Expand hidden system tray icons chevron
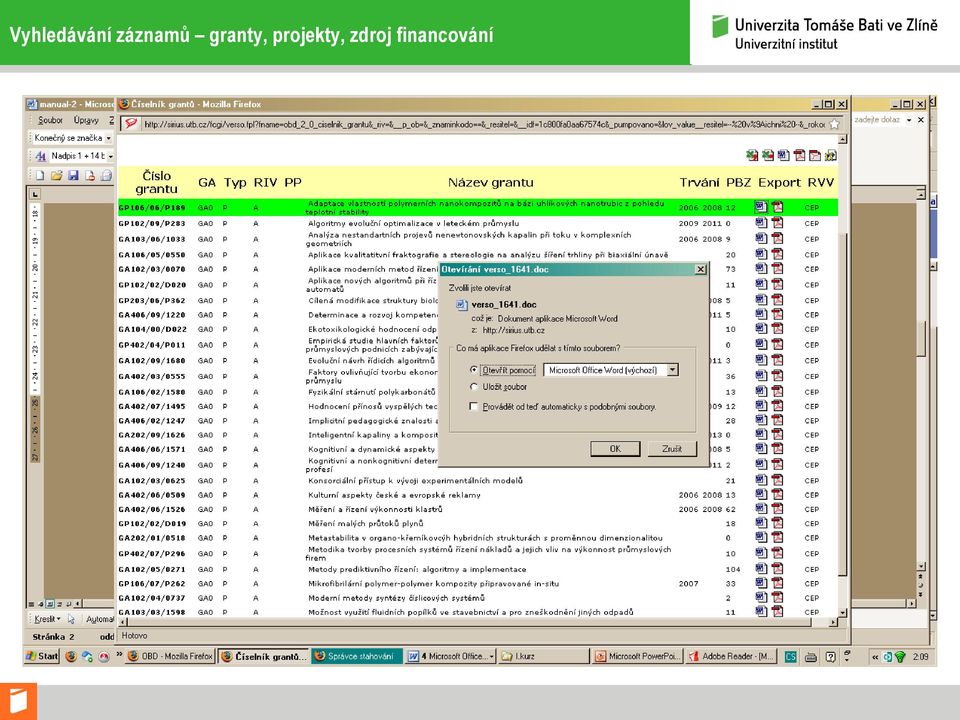Viewport: 960px width, 720px height. pos(876,656)
